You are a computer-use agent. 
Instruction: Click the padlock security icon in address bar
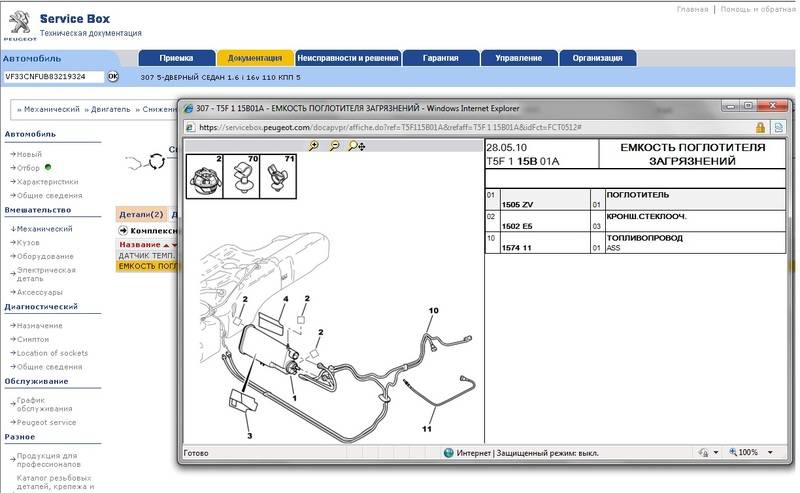tap(761, 128)
